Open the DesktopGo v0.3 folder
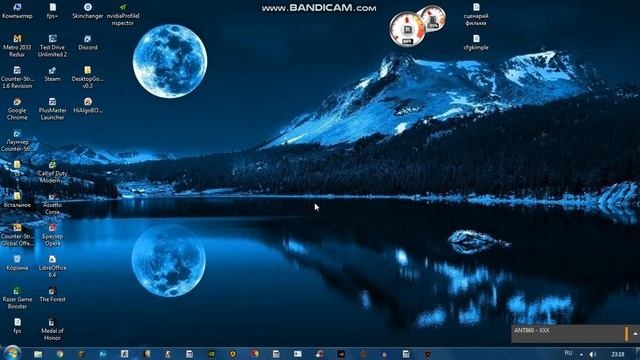This screenshot has width=640, height=360. [88, 78]
